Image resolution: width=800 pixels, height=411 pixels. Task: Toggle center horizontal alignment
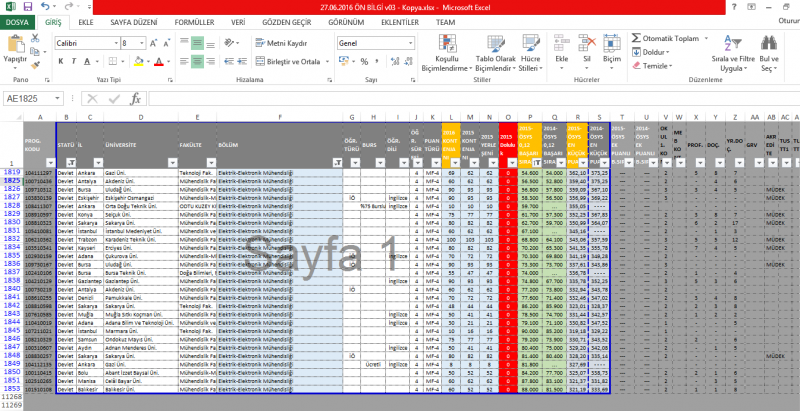click(x=197, y=62)
